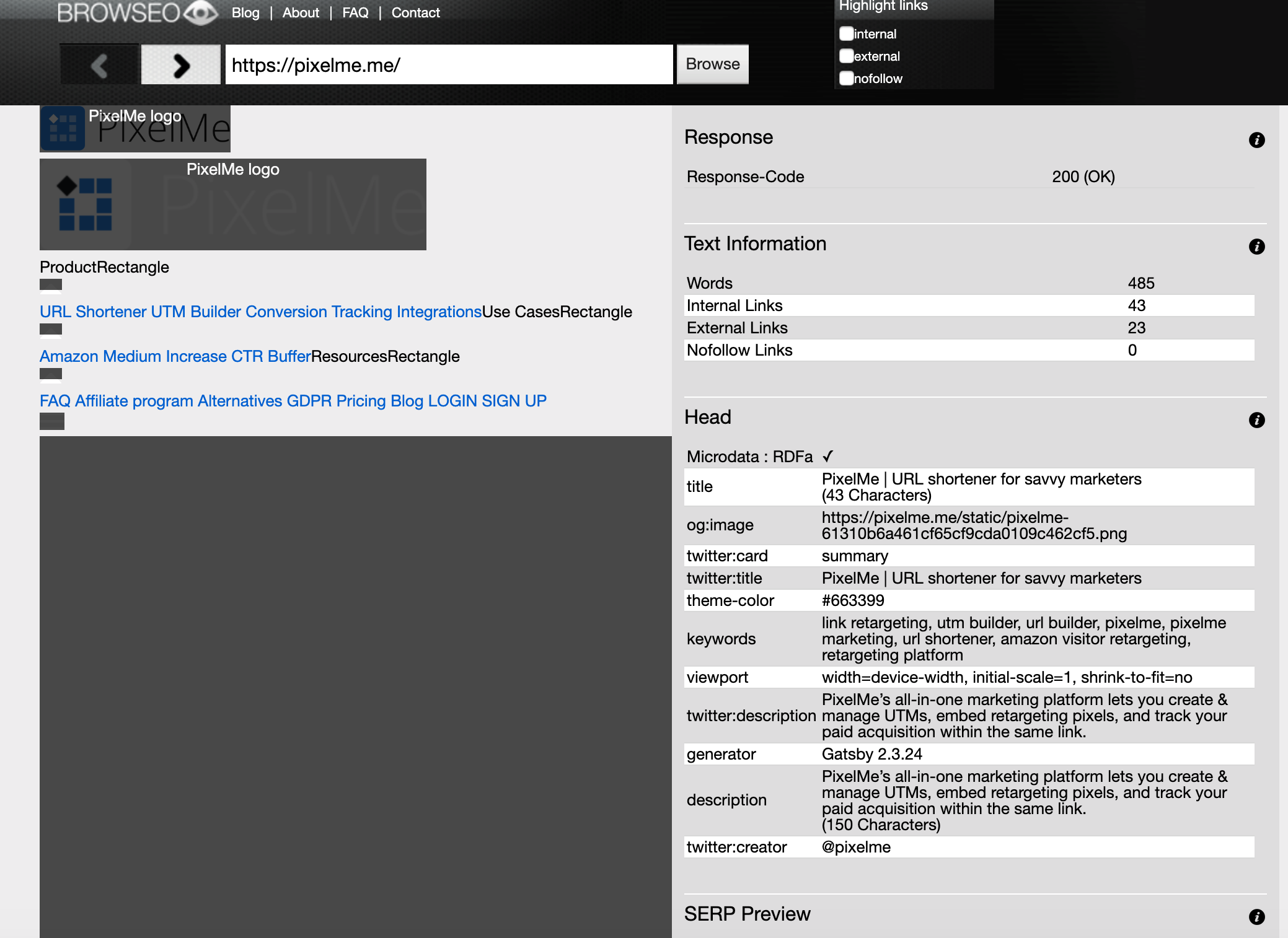
Task: Click the Internal Links count 43
Action: tap(1136, 305)
